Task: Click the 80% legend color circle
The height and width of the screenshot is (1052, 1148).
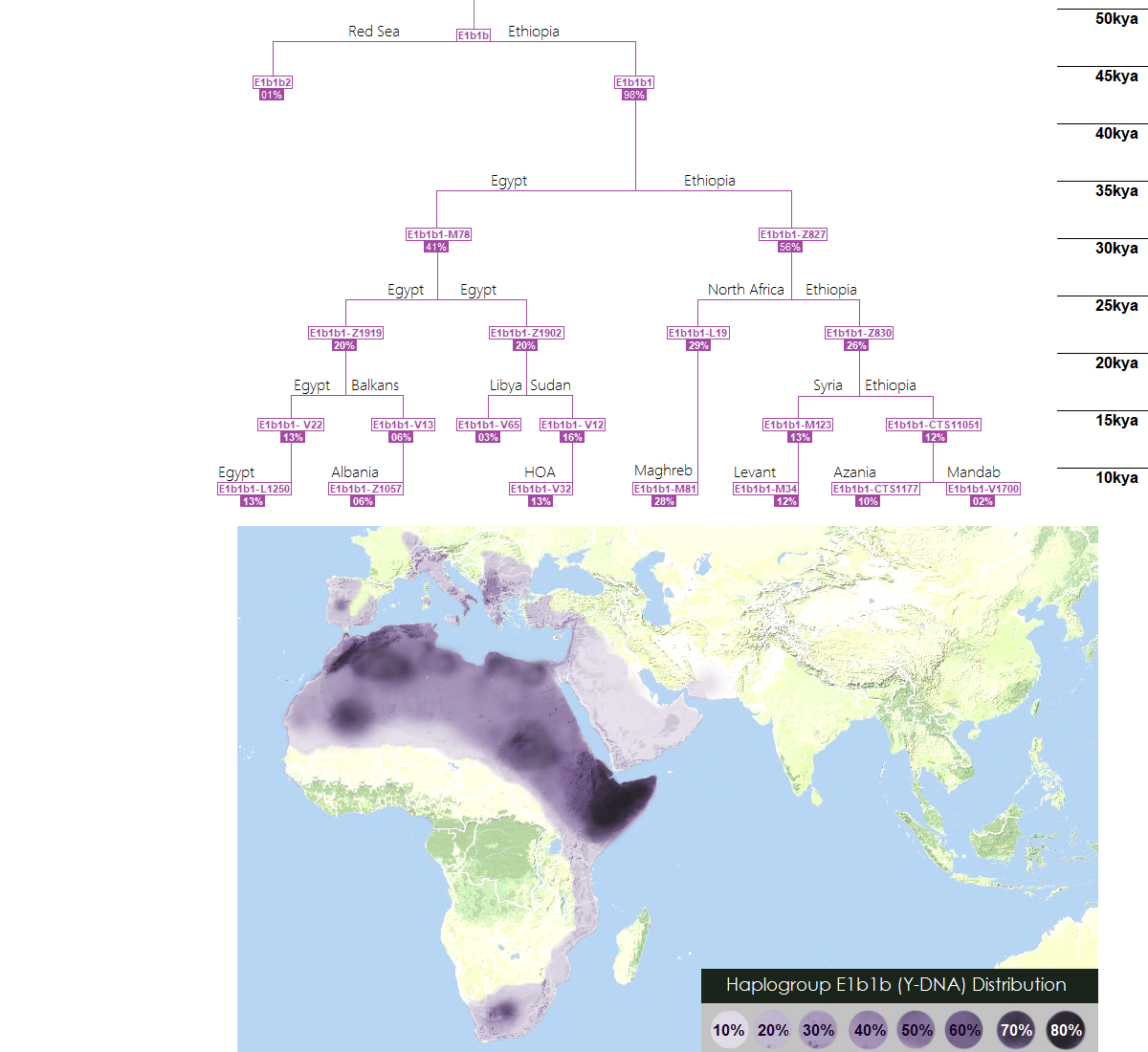Action: pos(1066,1030)
